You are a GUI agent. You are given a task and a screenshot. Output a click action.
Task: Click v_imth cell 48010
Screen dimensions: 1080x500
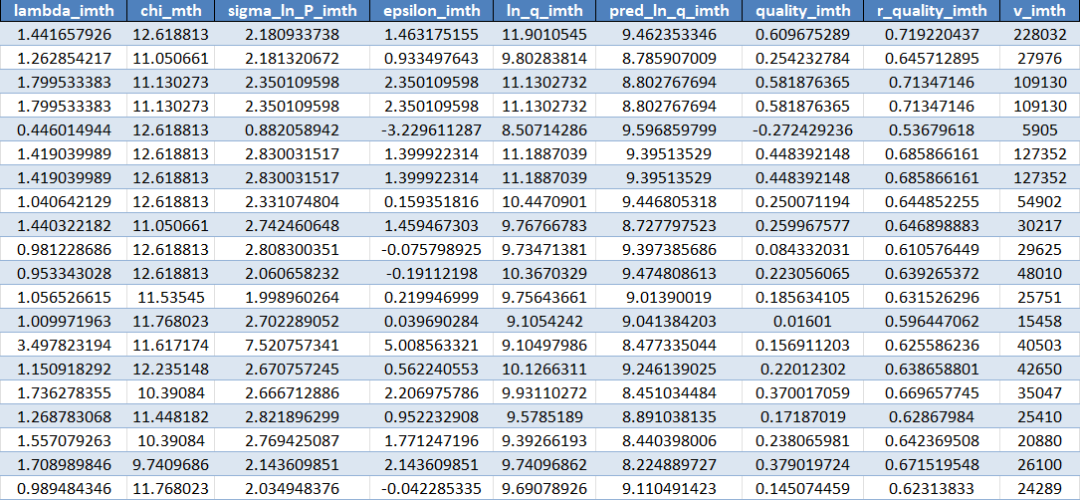coord(1040,272)
